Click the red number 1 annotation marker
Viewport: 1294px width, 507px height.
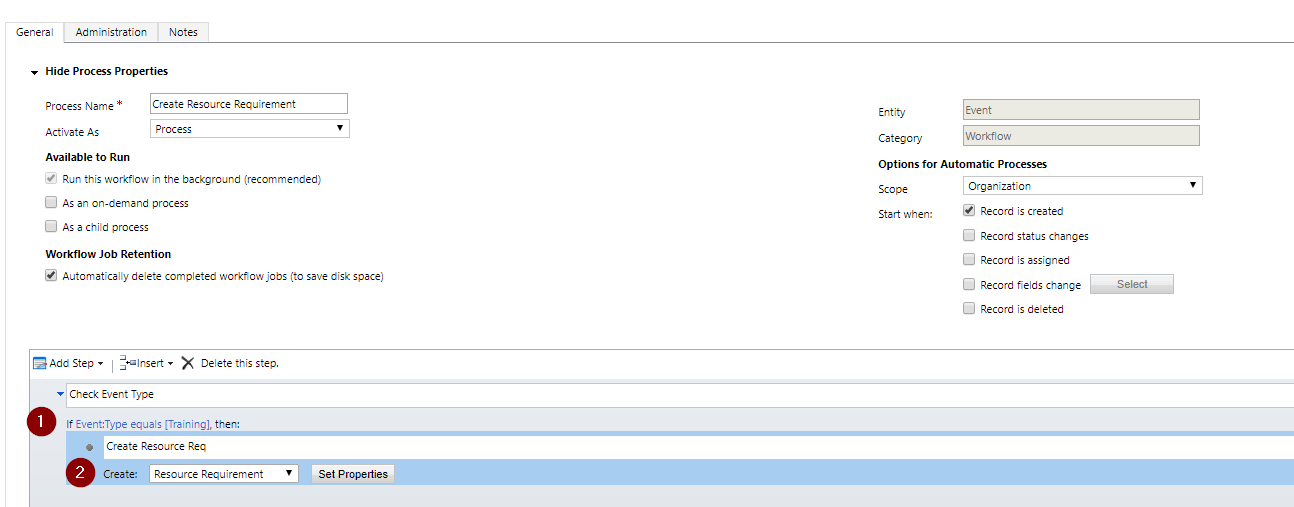pyautogui.click(x=40, y=423)
